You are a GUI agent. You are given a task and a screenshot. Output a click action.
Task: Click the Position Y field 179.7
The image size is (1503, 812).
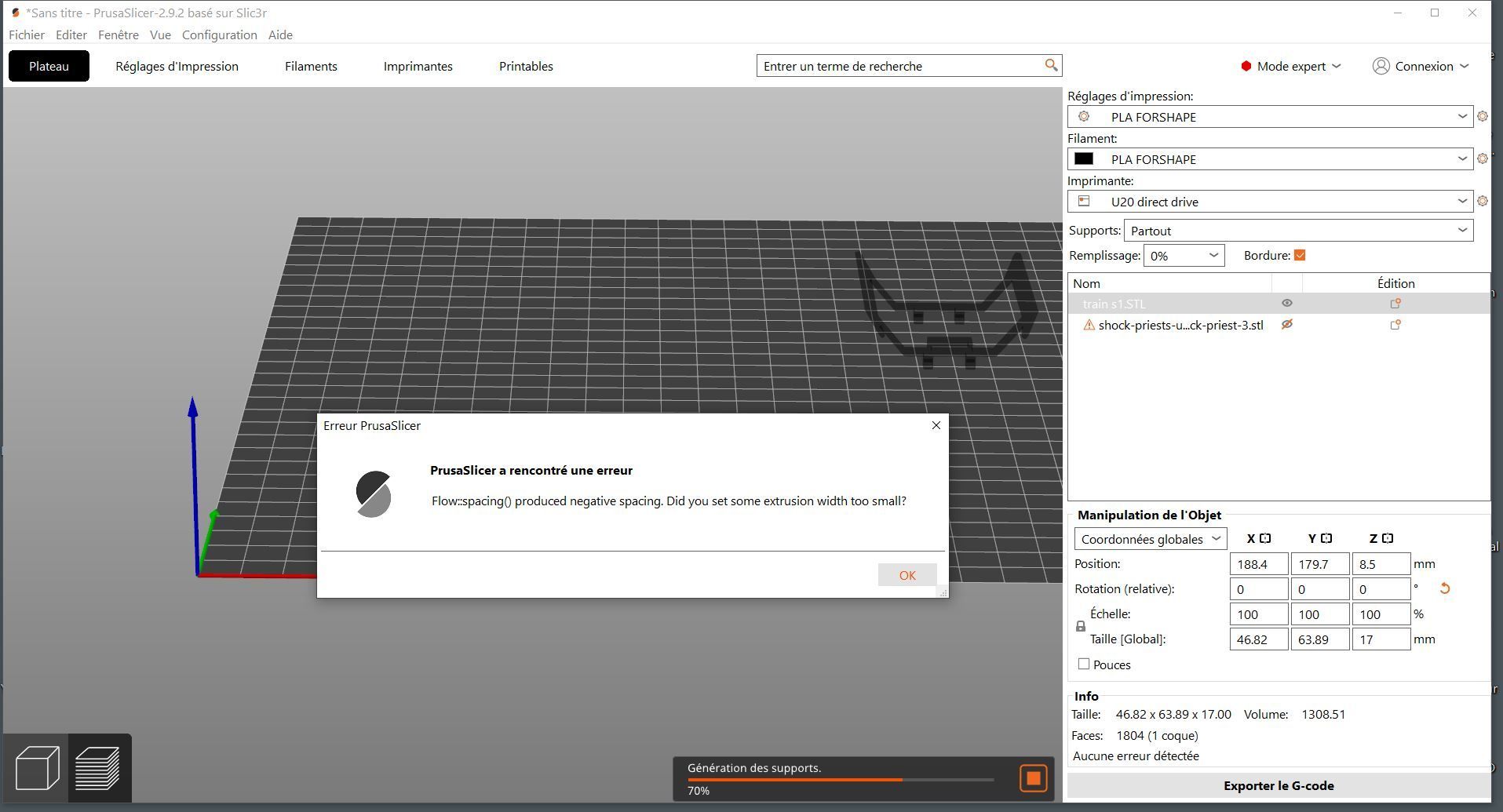pyautogui.click(x=1320, y=563)
